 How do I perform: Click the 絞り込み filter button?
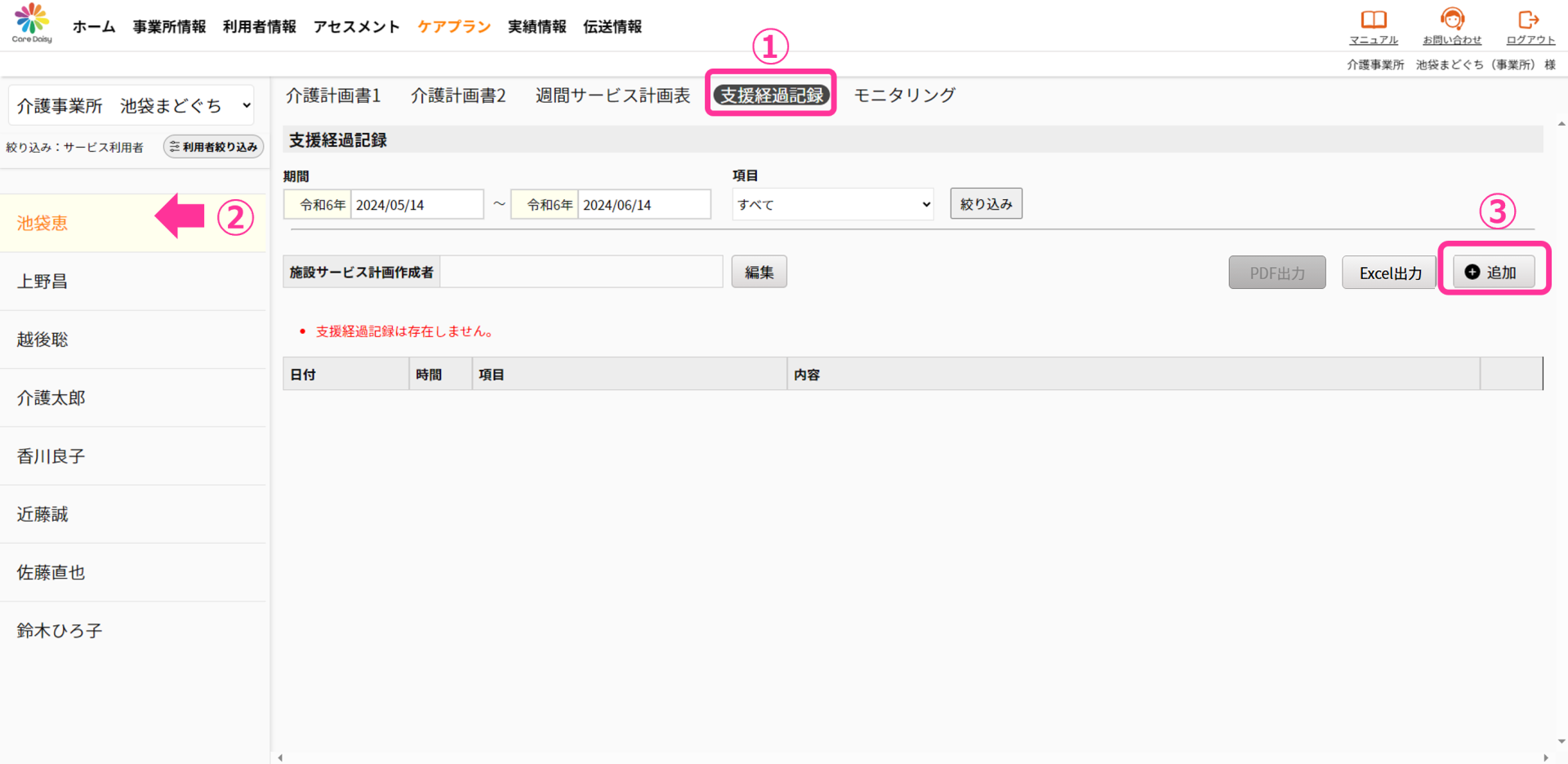click(986, 204)
